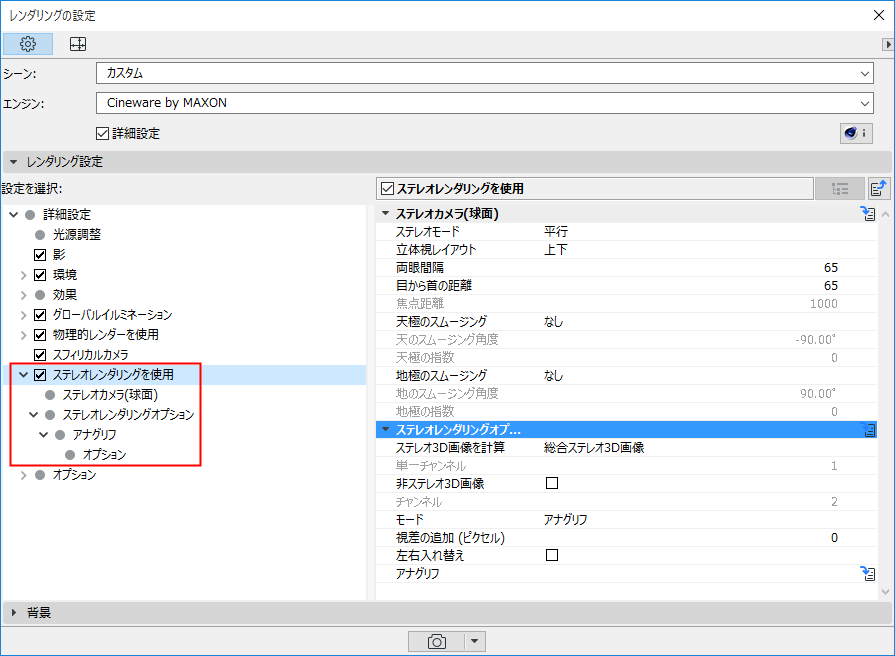Select 効果 in the settings tree
Screen dimensions: 895x656
click(x=64, y=295)
